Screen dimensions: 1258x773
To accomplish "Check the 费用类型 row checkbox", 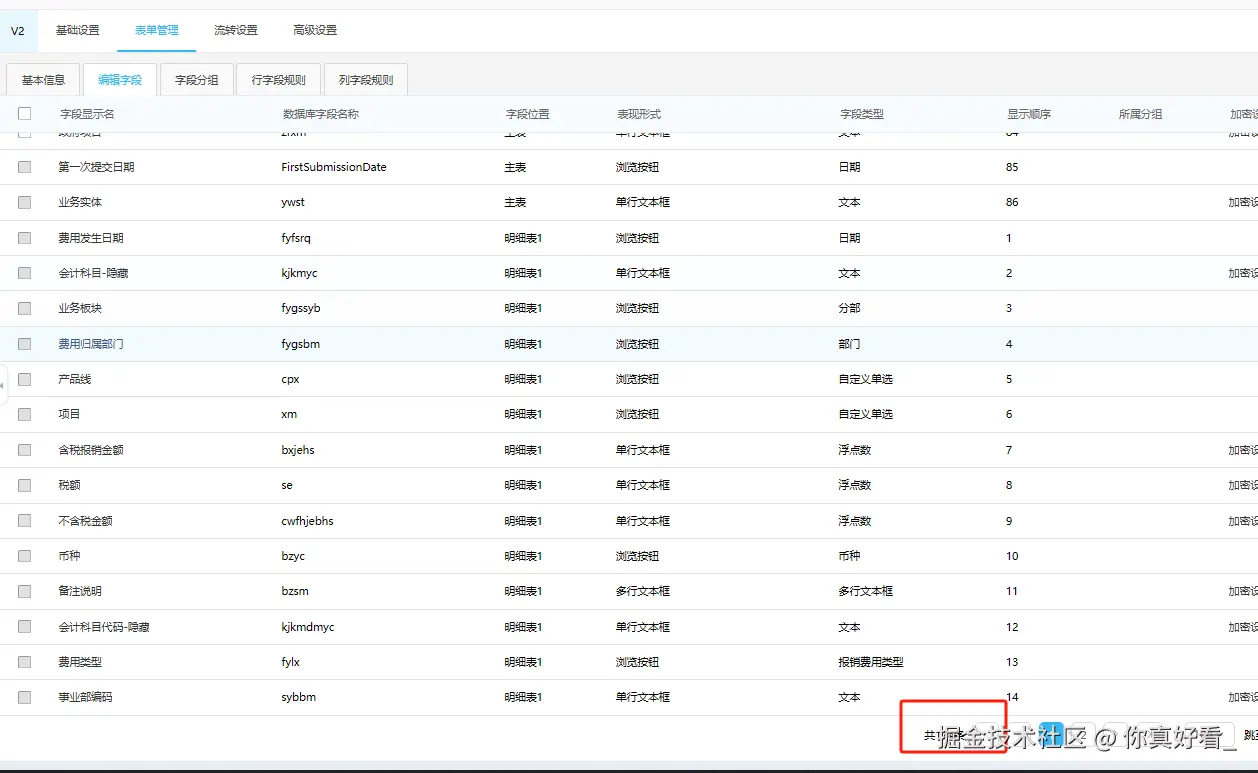I will [x=25, y=662].
